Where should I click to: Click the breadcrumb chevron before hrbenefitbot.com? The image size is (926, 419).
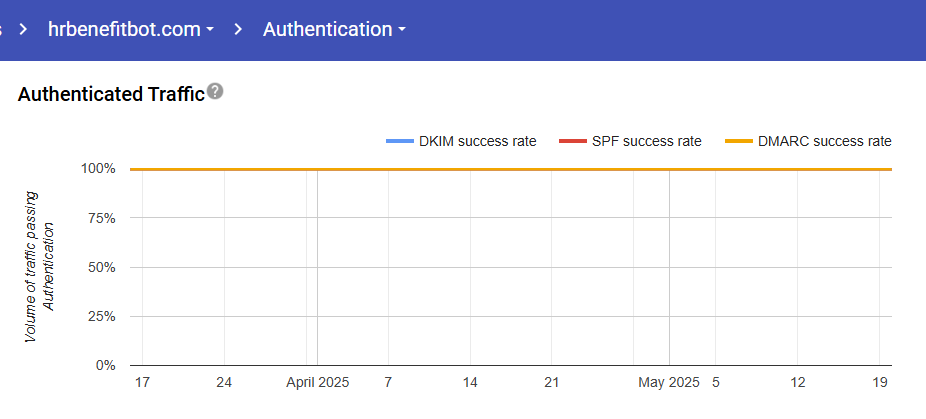point(21,29)
